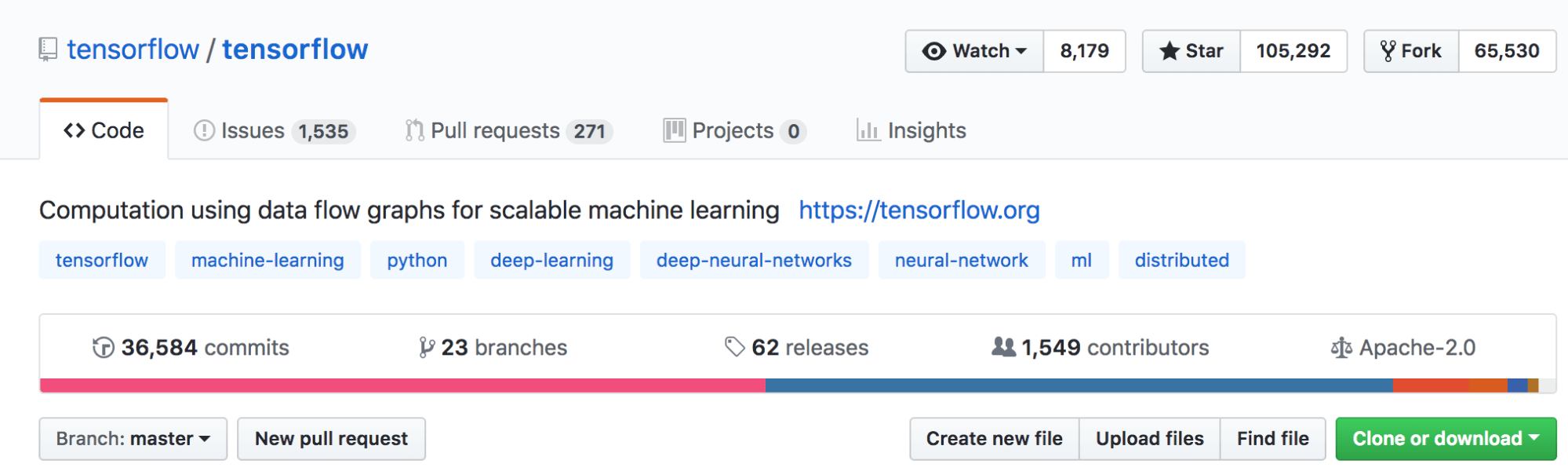The width and height of the screenshot is (1568, 475).
Task: Expand the Branch: master selector
Action: pyautogui.click(x=133, y=438)
